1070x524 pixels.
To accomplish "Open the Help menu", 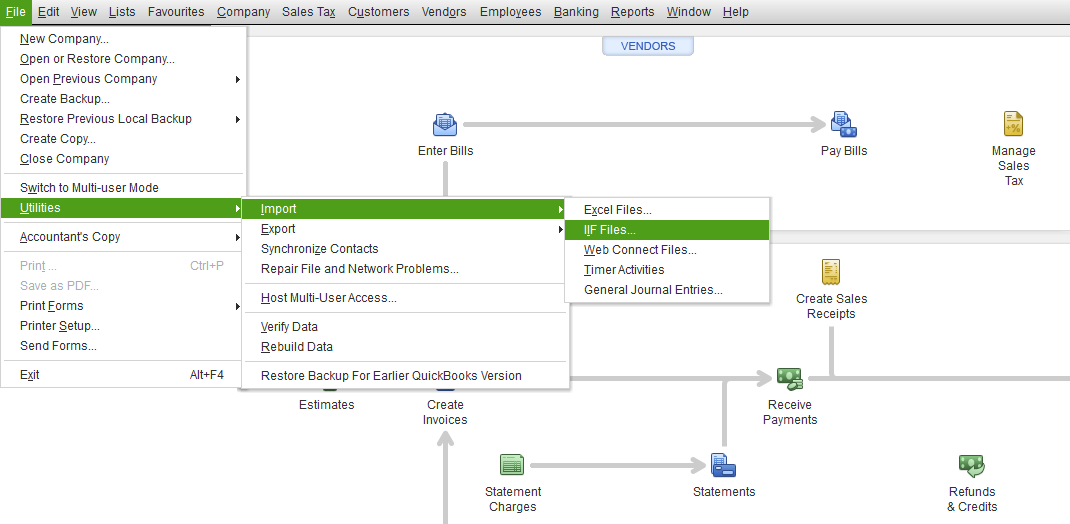I will [736, 12].
